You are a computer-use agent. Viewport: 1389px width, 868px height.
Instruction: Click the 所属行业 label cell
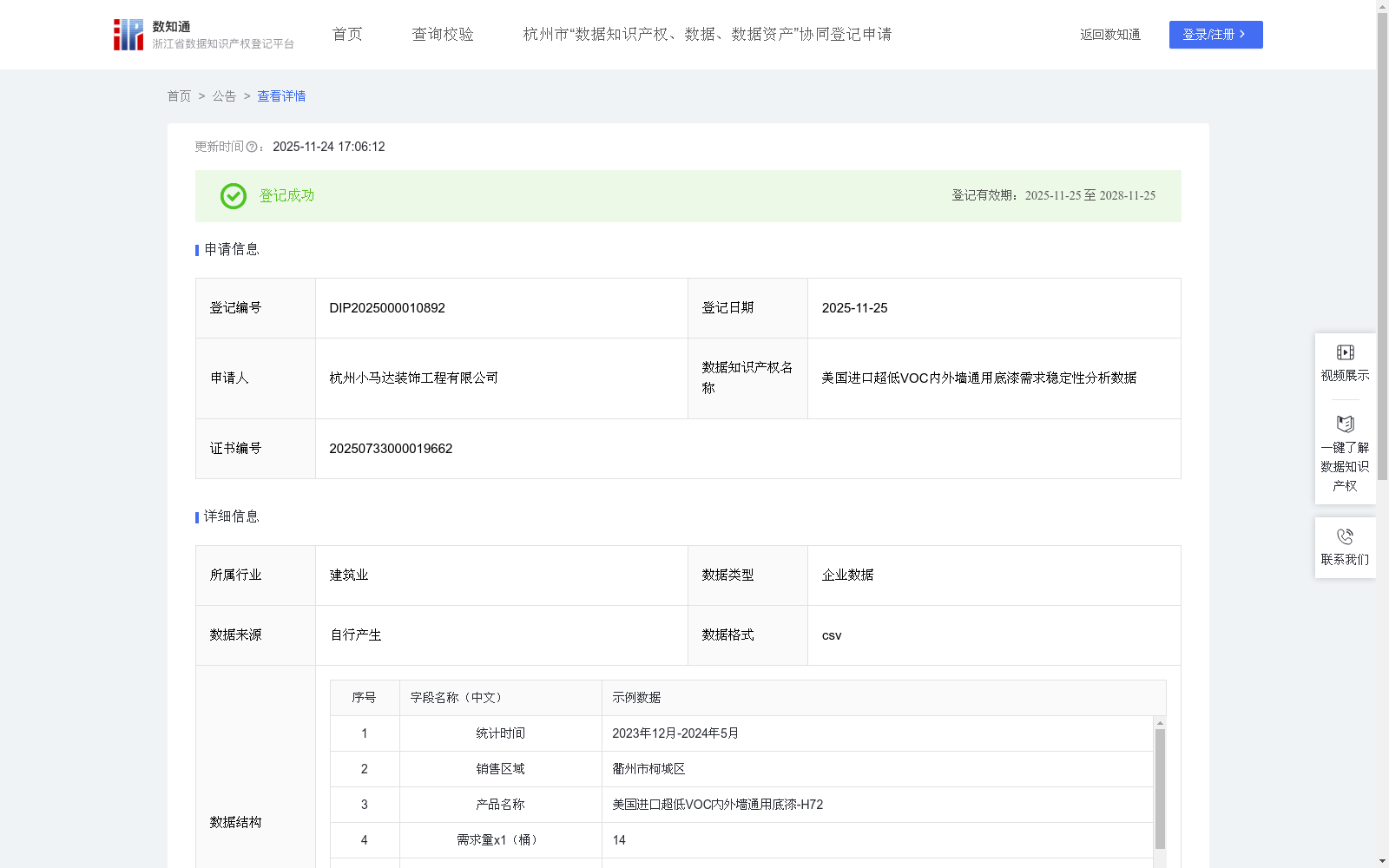(255, 575)
